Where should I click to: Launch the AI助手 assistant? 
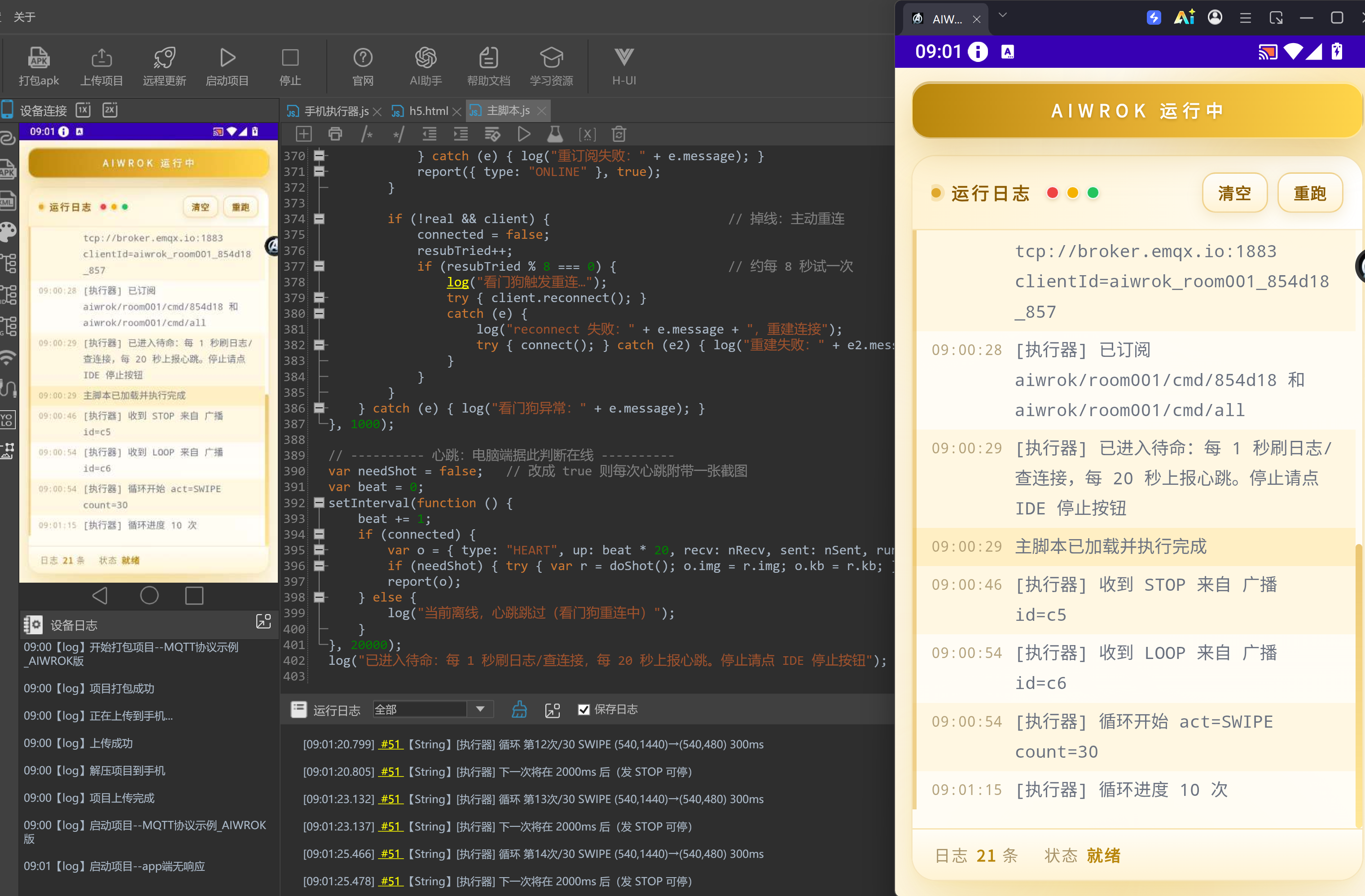pyautogui.click(x=426, y=66)
